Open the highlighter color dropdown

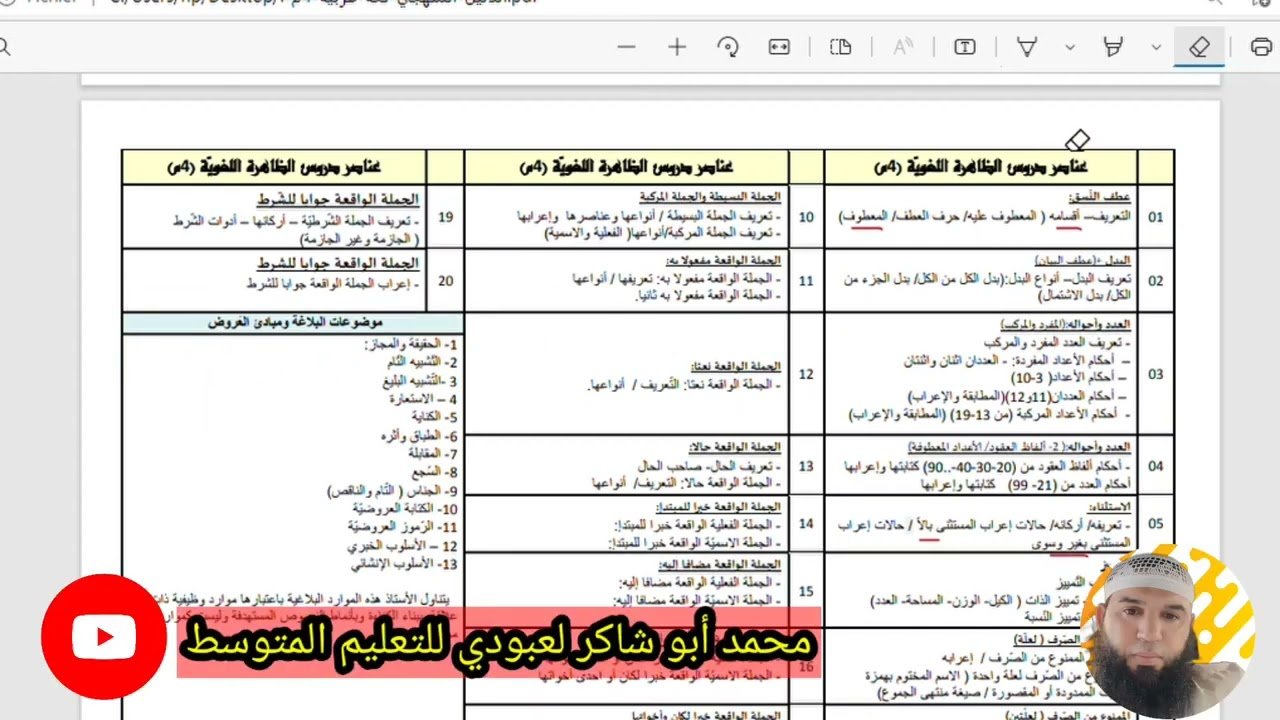point(1156,47)
